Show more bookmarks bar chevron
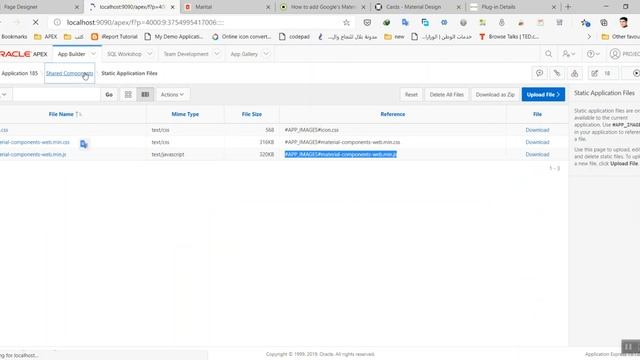Viewport: 640px width, 360px height. (x=589, y=37)
